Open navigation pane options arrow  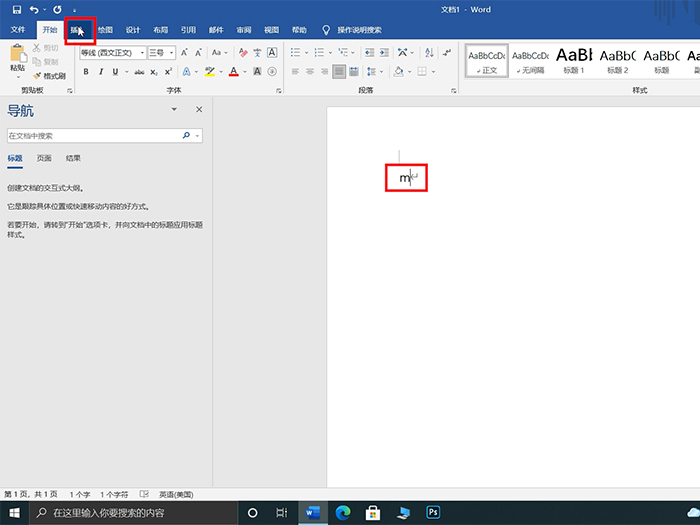pyautogui.click(x=174, y=109)
